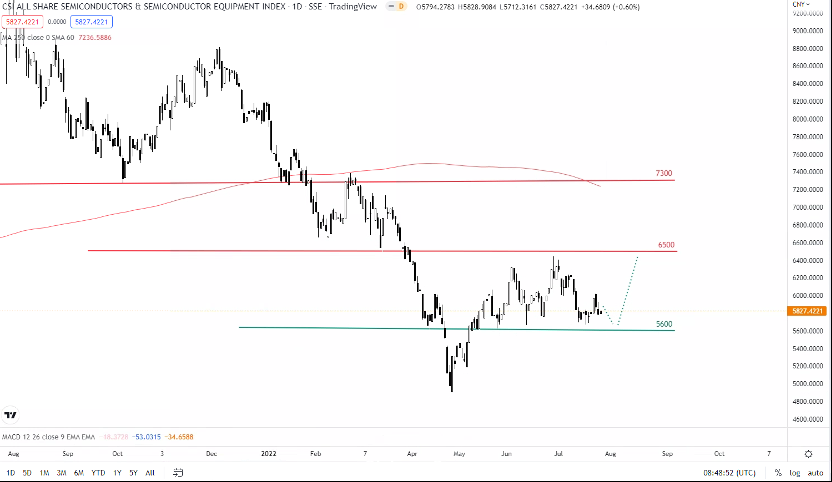Select the YTD time range

click(x=98, y=472)
